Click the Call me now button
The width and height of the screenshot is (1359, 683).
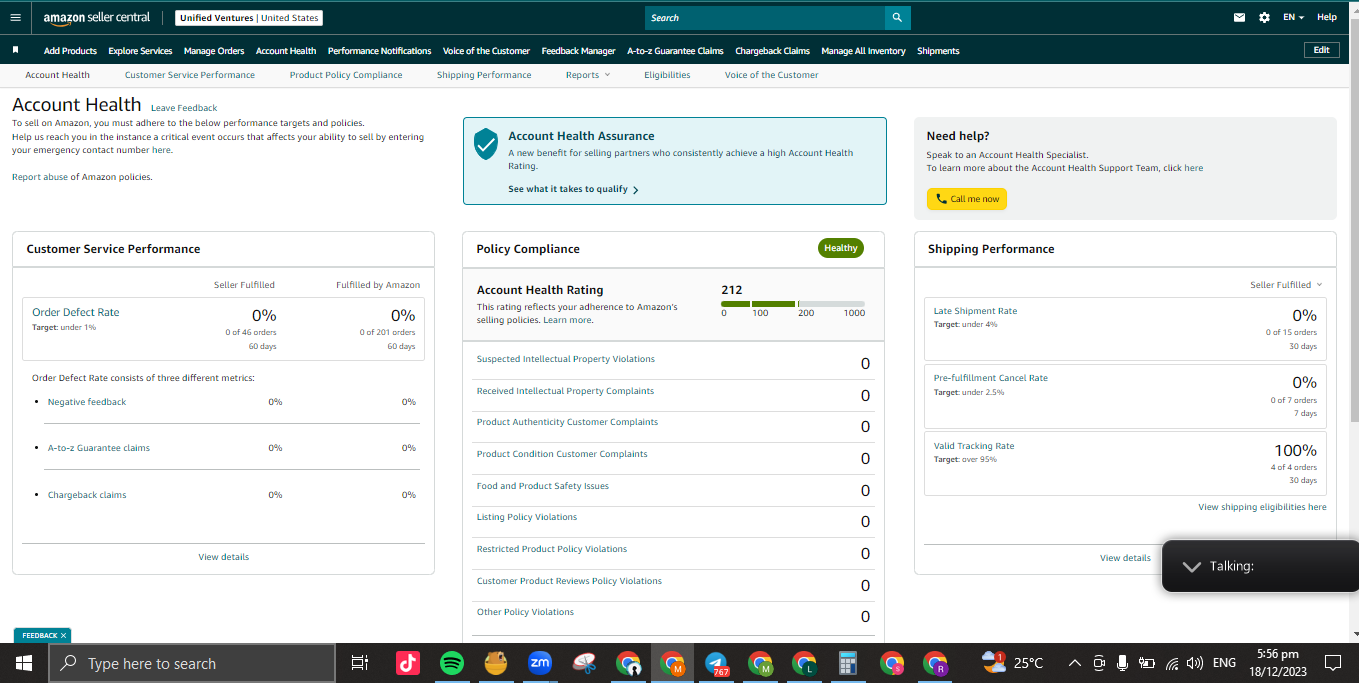(x=967, y=199)
